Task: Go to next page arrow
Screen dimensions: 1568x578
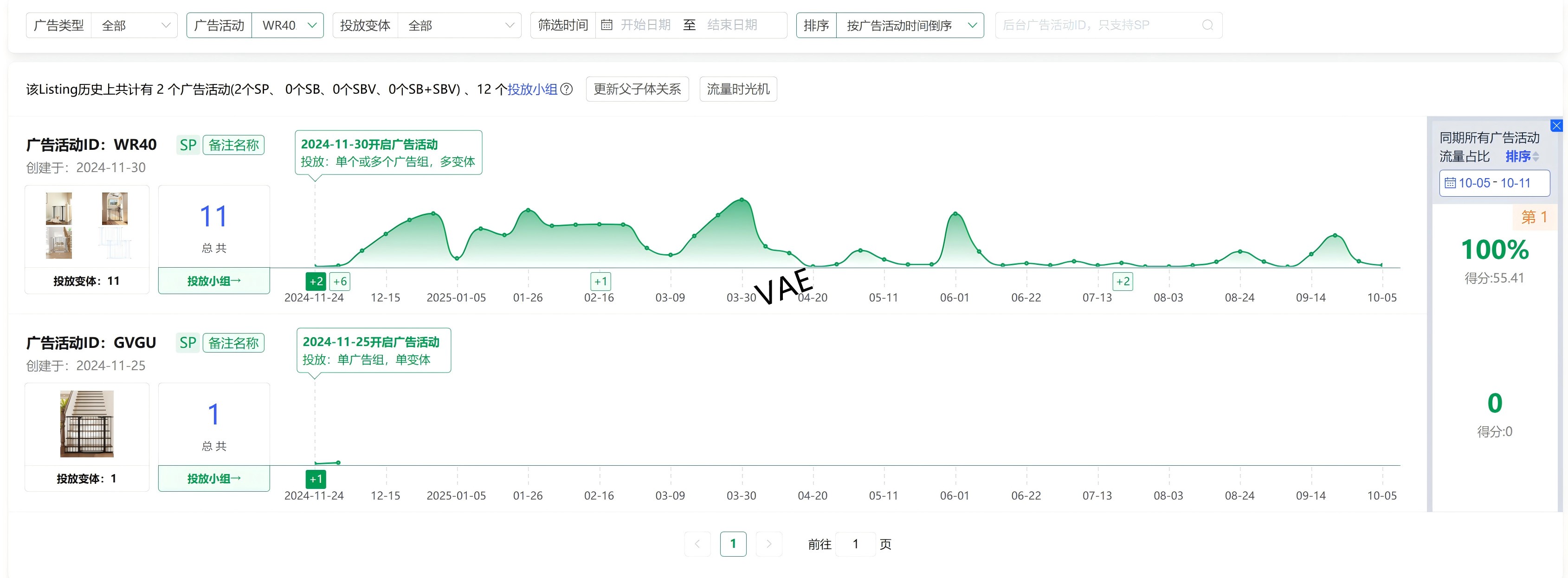Action: point(769,544)
